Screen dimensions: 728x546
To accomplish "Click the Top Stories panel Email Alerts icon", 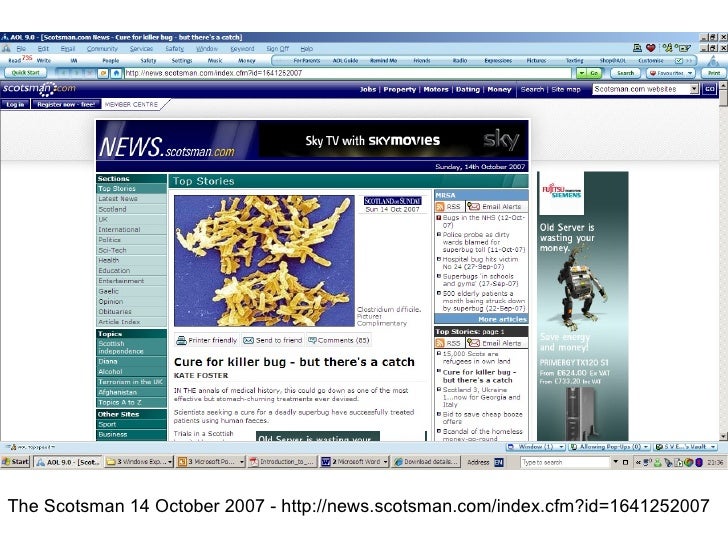I will point(474,343).
